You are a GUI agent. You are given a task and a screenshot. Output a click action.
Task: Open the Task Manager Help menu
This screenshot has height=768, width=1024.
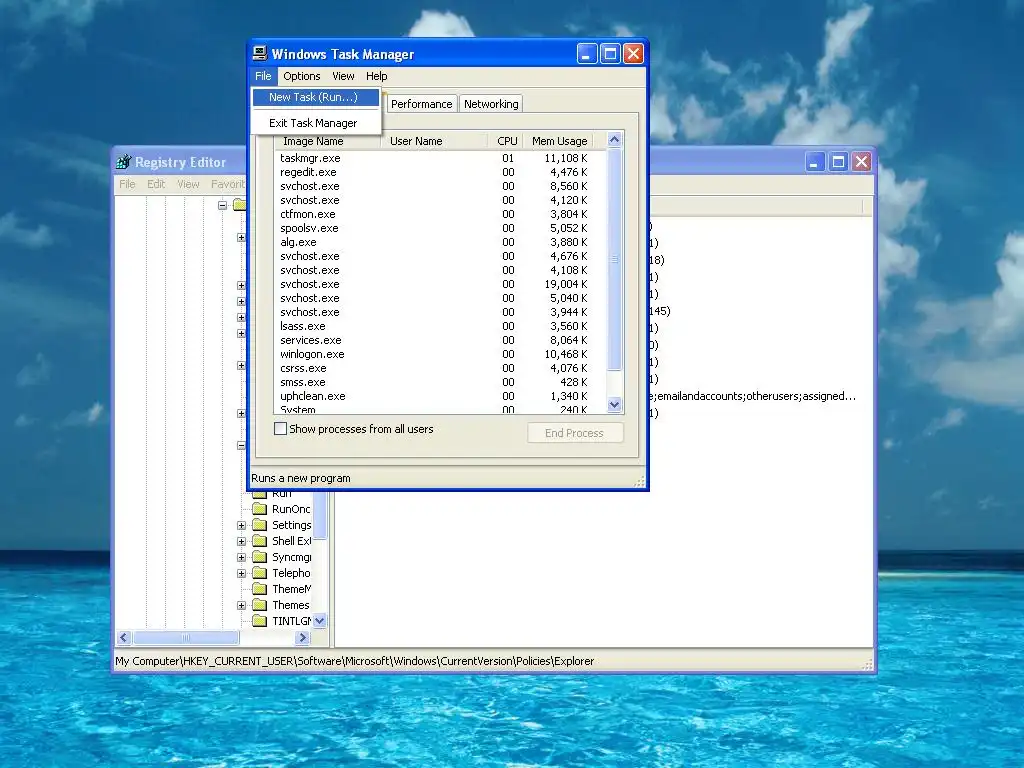(376, 76)
